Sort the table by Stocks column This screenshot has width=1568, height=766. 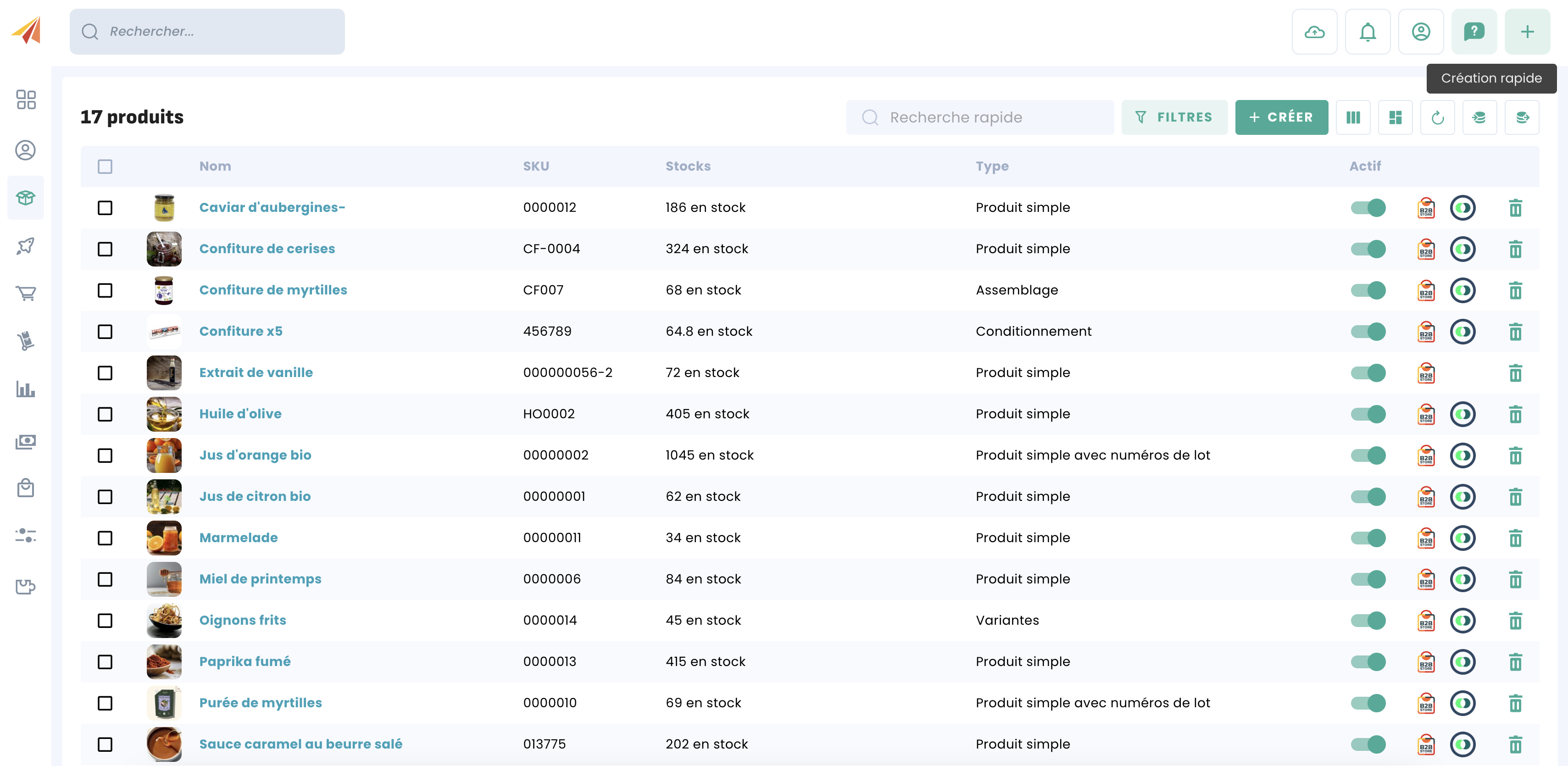(688, 166)
